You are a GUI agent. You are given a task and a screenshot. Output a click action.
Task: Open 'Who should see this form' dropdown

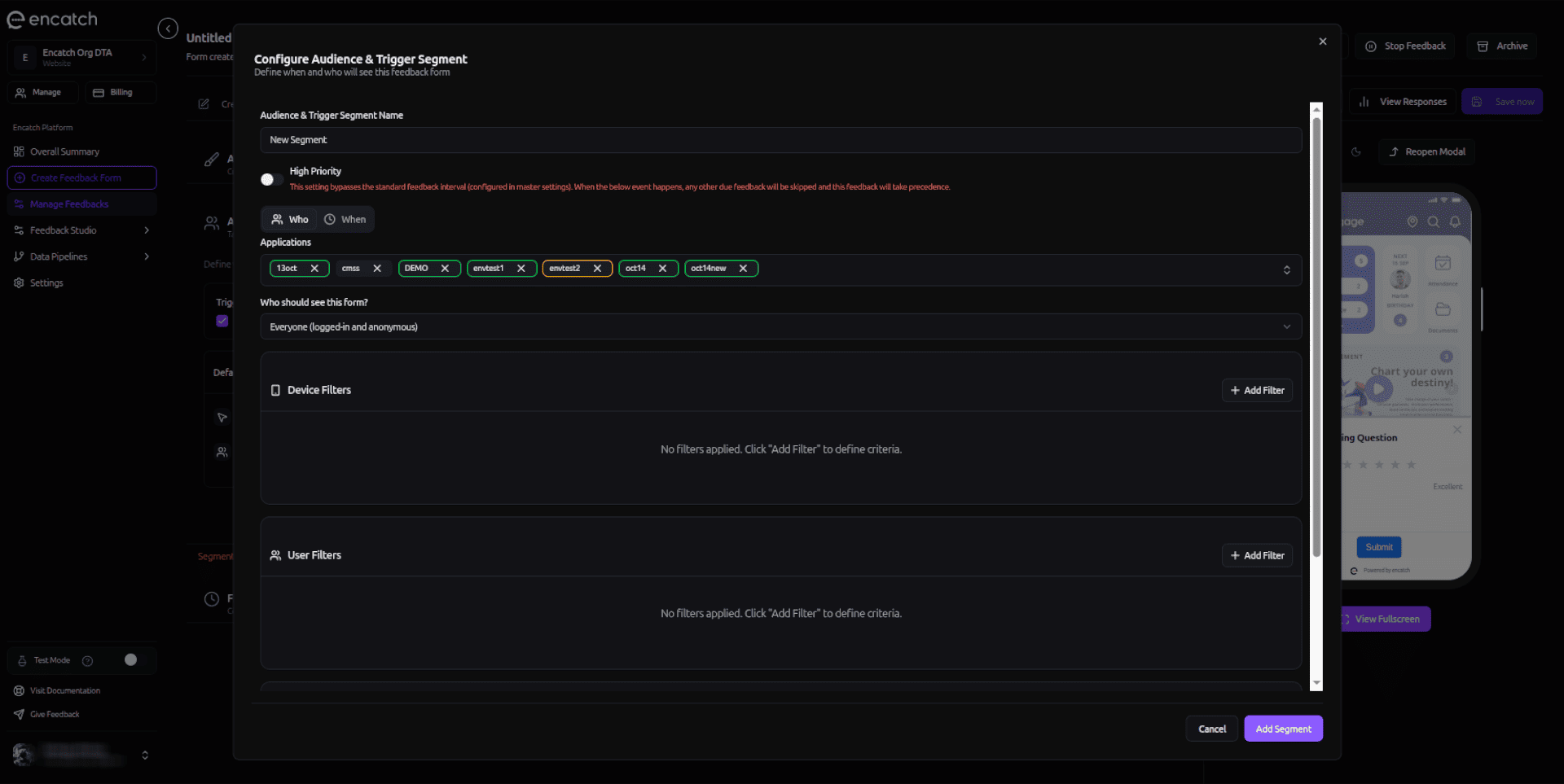[x=780, y=327]
